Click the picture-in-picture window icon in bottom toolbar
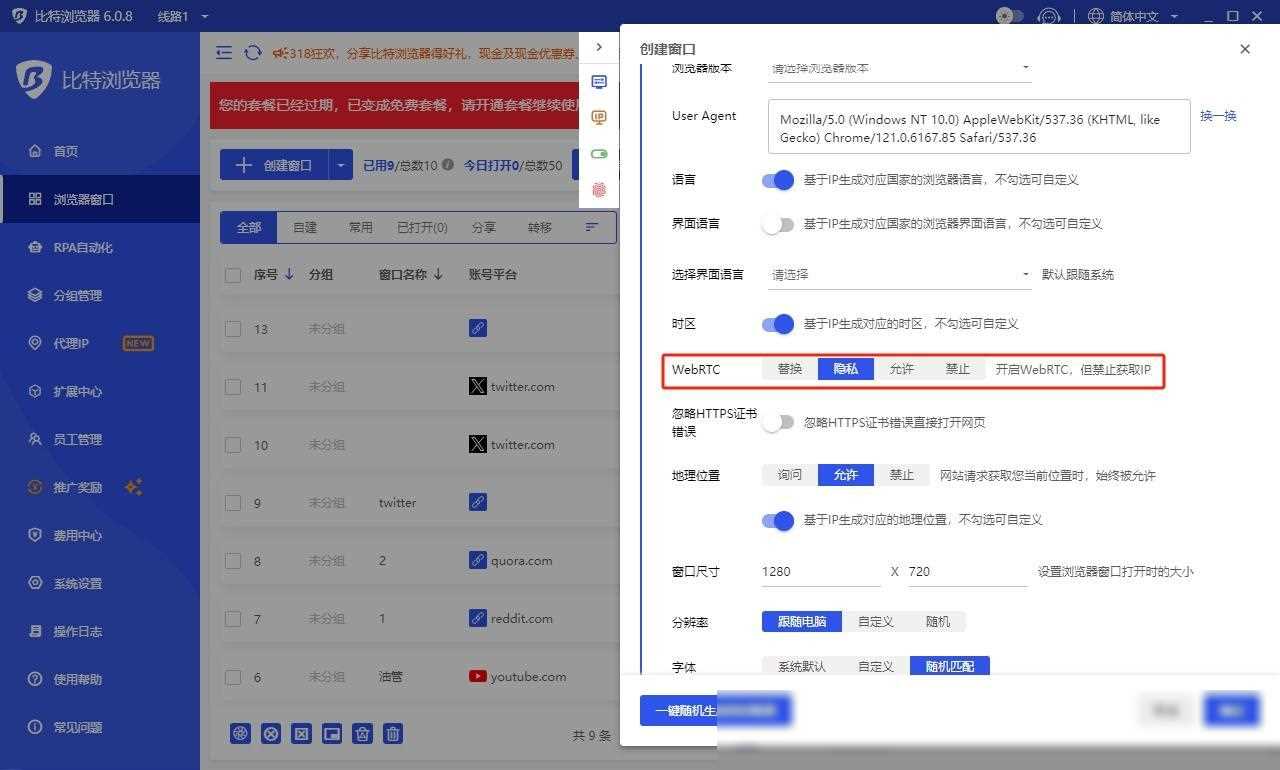The image size is (1280, 770). point(332,734)
